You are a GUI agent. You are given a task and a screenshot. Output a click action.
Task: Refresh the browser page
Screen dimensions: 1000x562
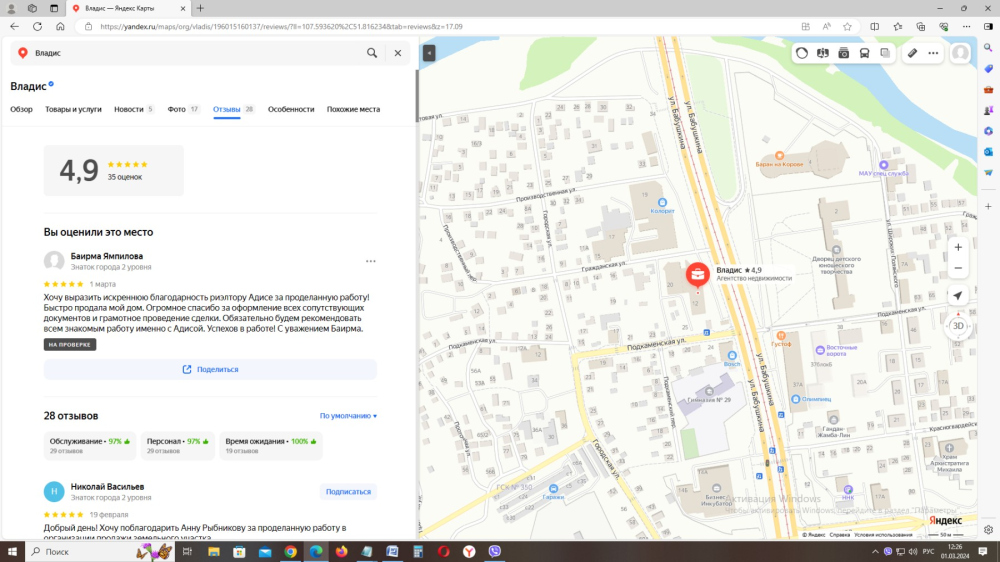pos(38,27)
